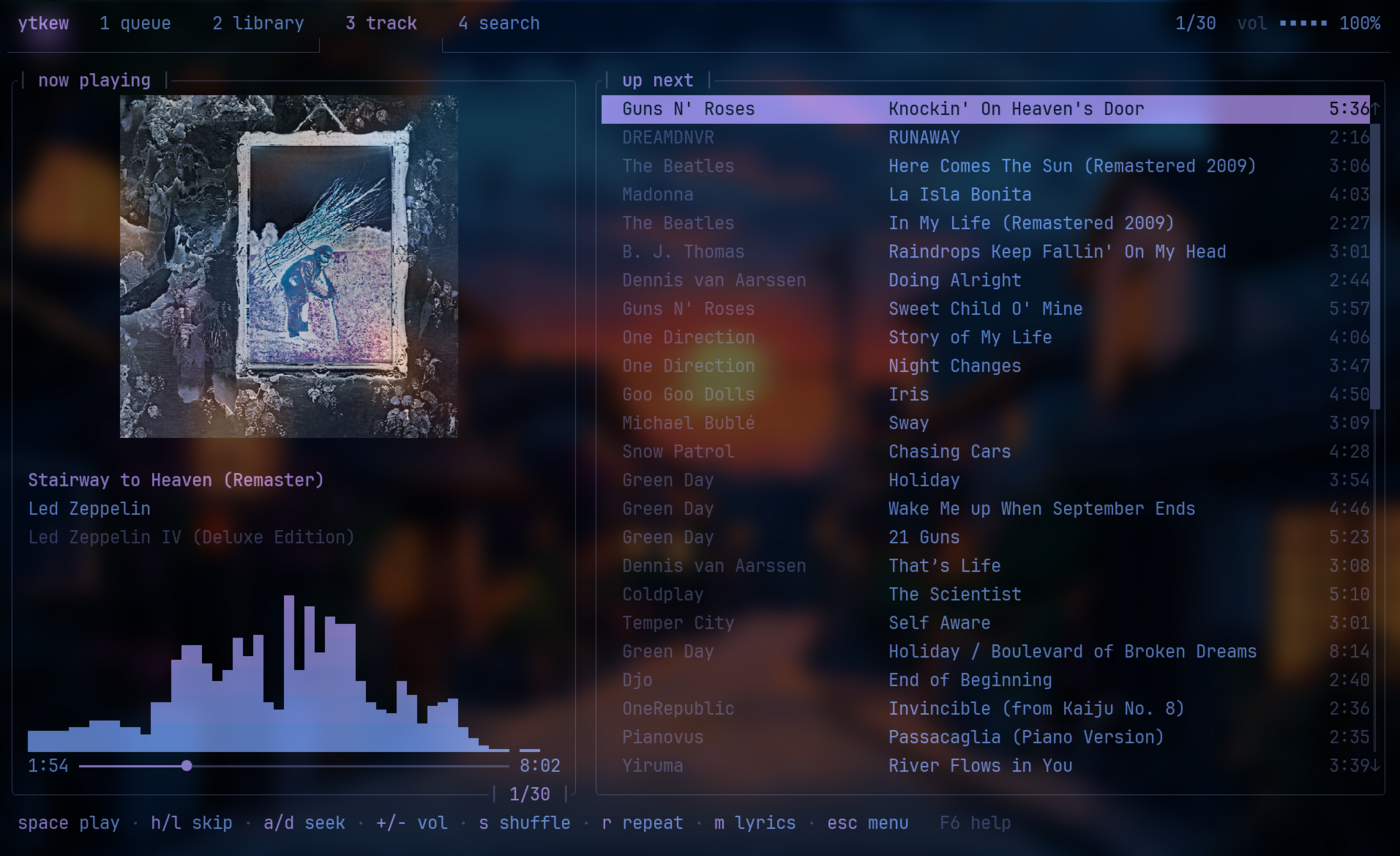Seek in the track progress bar
This screenshot has width=1400, height=856.
pos(294,766)
